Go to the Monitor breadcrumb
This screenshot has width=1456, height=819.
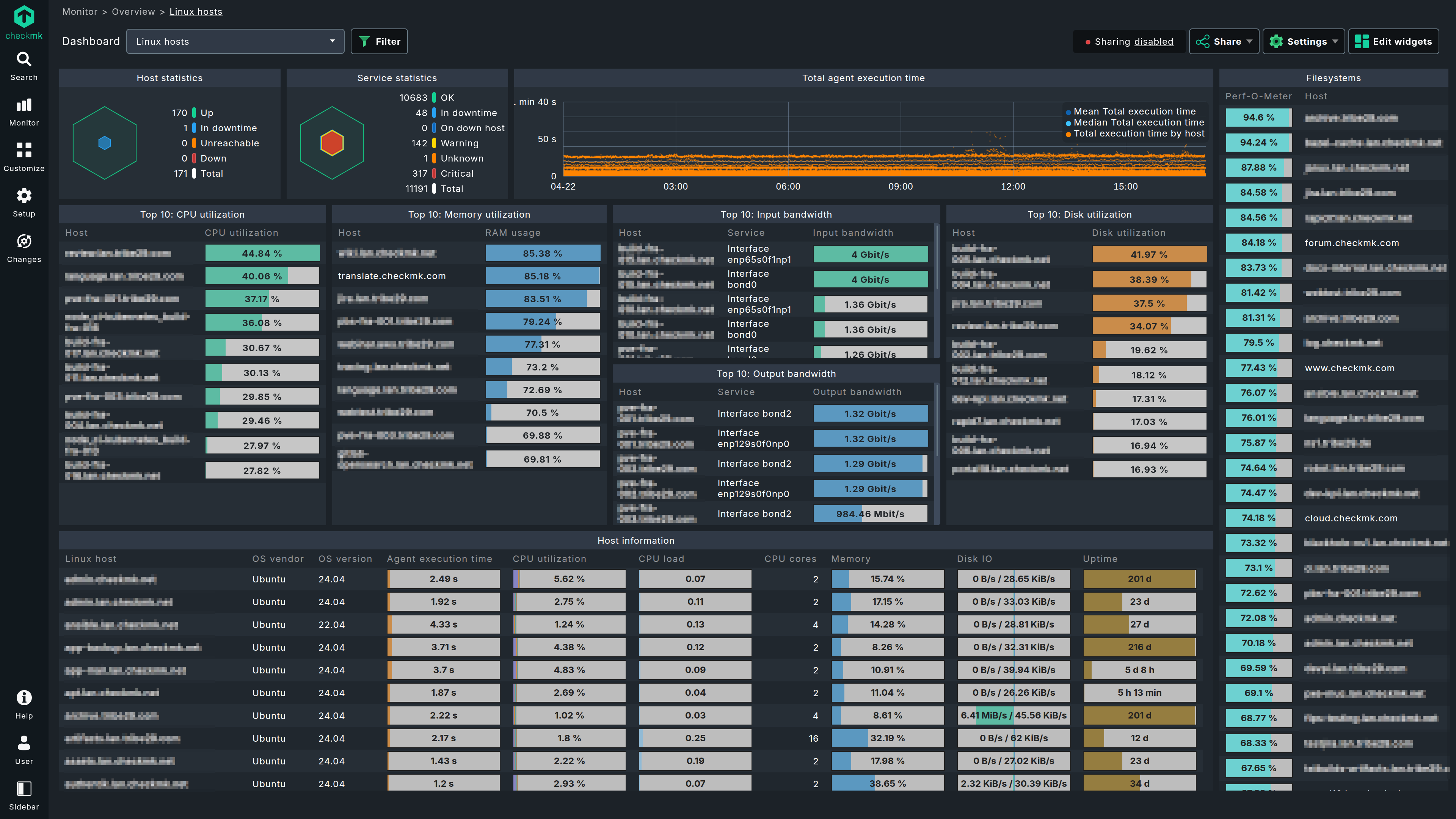(x=80, y=11)
